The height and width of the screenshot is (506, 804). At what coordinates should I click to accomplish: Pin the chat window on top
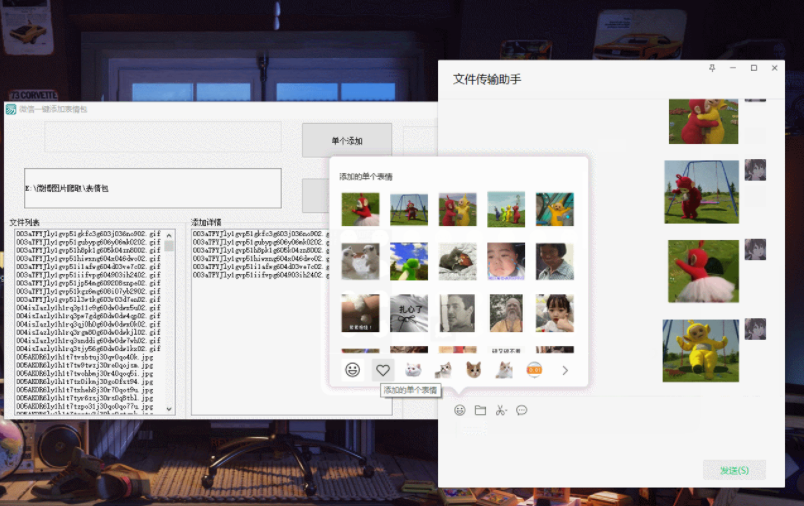712,68
